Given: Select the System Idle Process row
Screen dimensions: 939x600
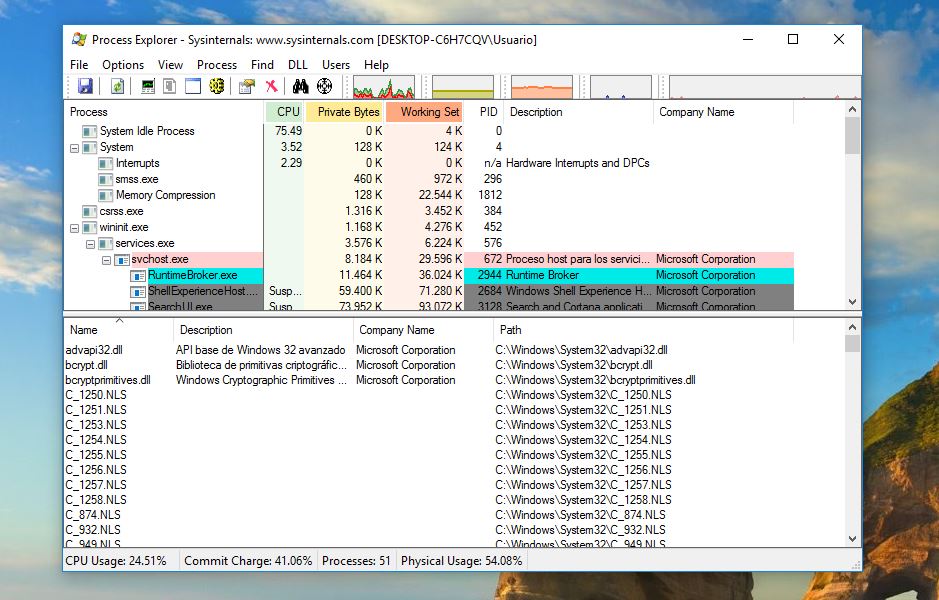Looking at the screenshot, I should pos(429,131).
